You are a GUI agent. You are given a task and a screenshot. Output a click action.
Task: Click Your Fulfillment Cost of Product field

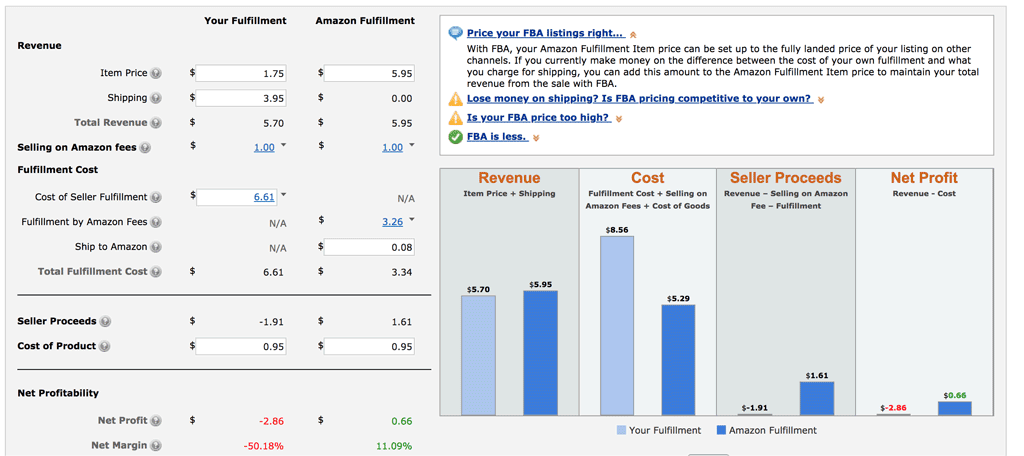coord(241,347)
